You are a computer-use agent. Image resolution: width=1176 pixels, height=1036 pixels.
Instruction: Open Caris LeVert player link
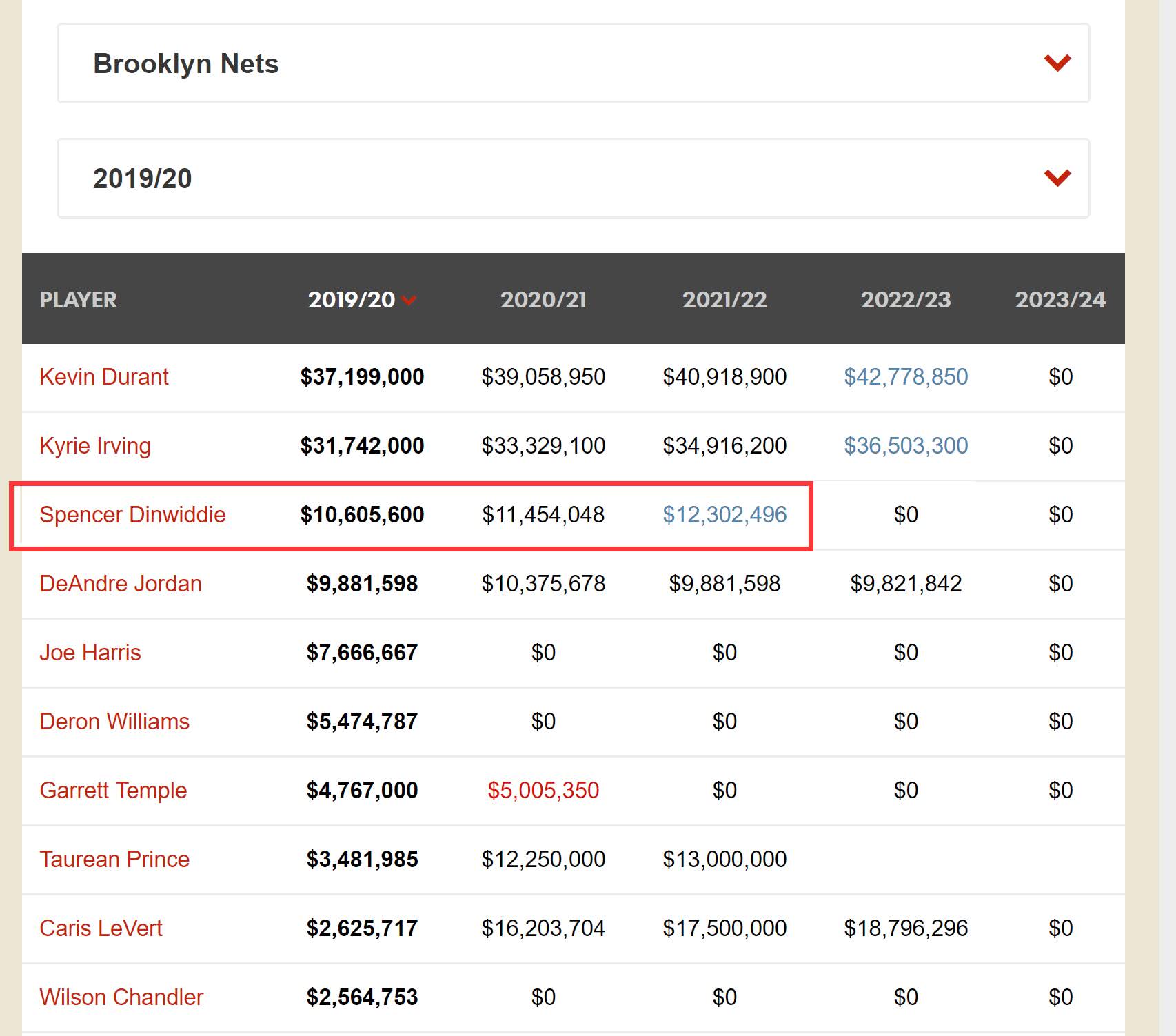tap(101, 928)
